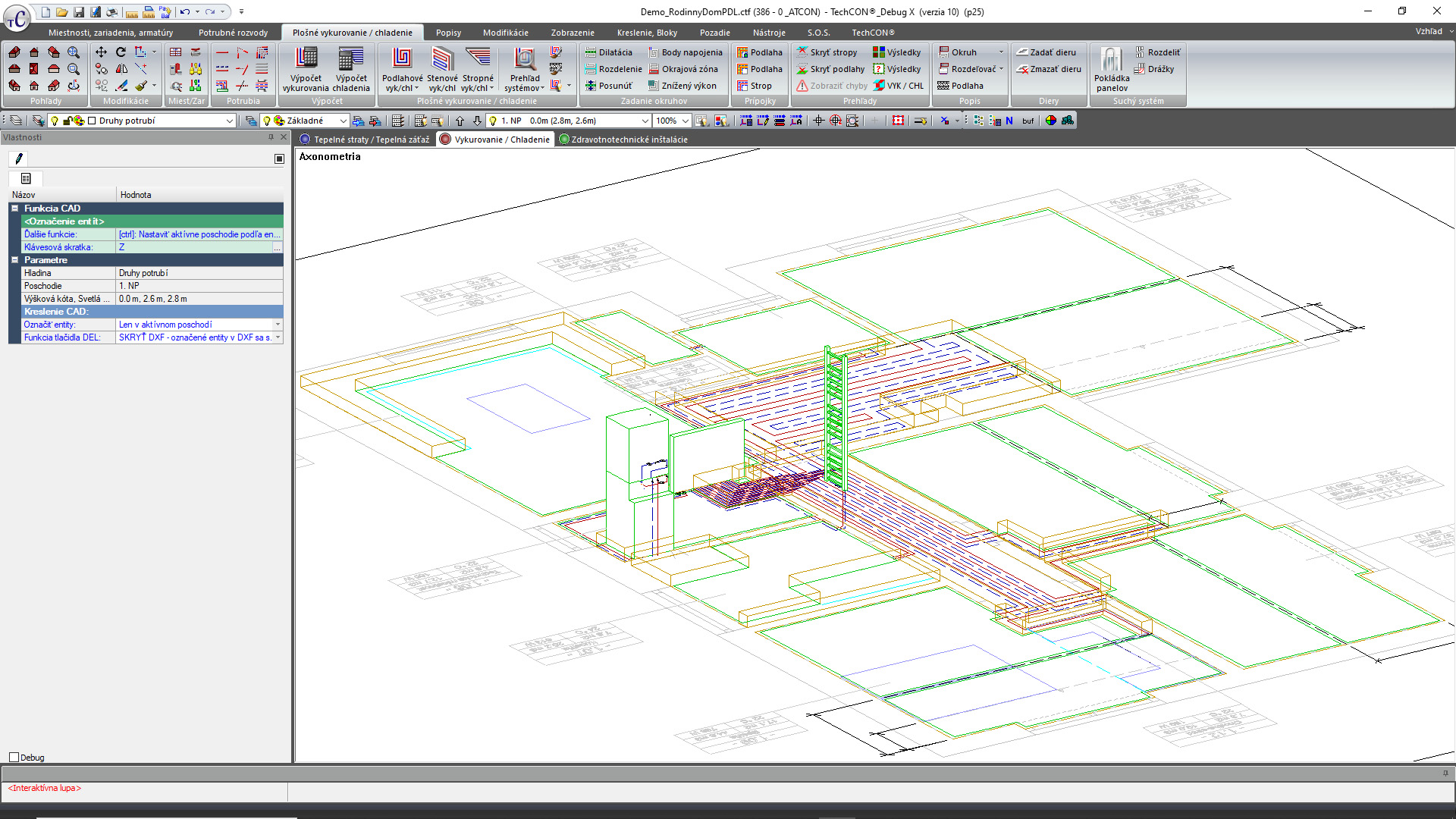Toggle the Druhy potrubí layer checkbox
Screen dimensions: 1456x819
(x=89, y=120)
